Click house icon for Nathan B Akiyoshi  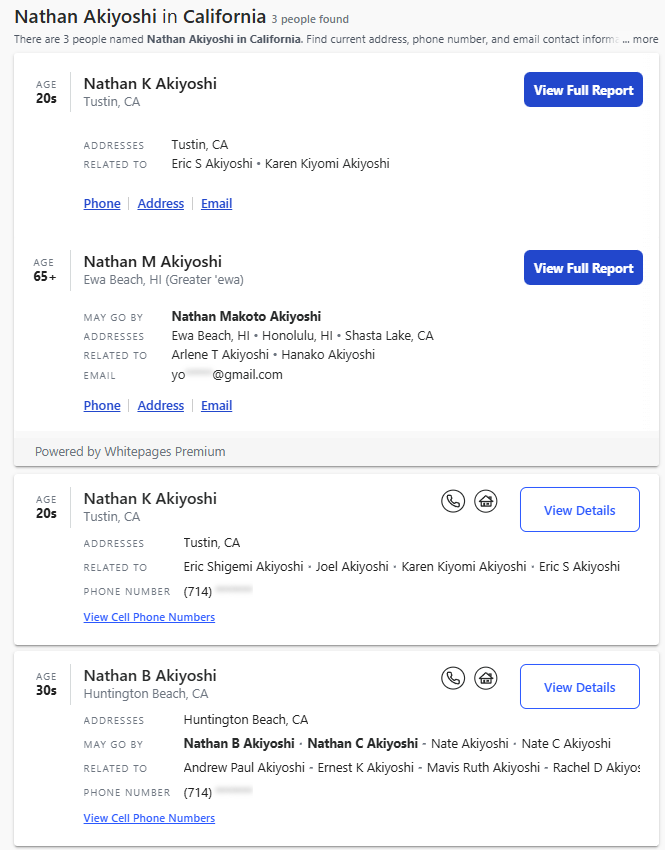(x=486, y=678)
